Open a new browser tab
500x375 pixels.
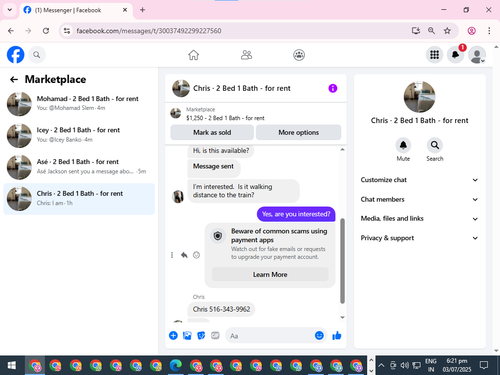coord(142,10)
